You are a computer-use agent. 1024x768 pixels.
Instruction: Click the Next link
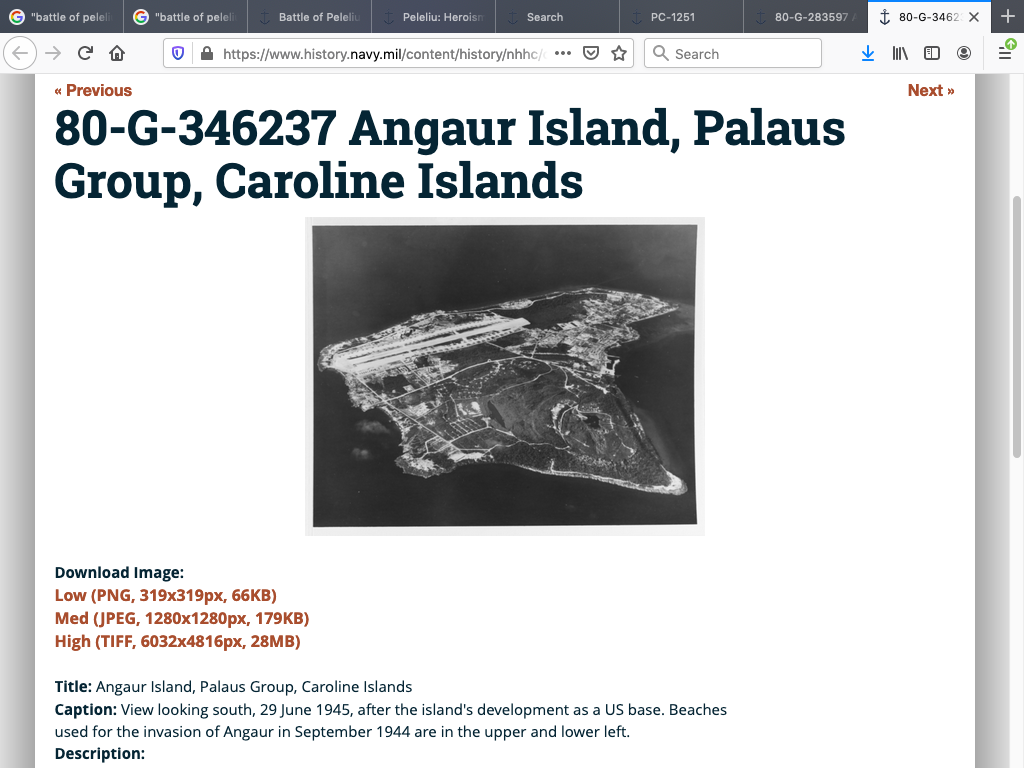(x=930, y=90)
